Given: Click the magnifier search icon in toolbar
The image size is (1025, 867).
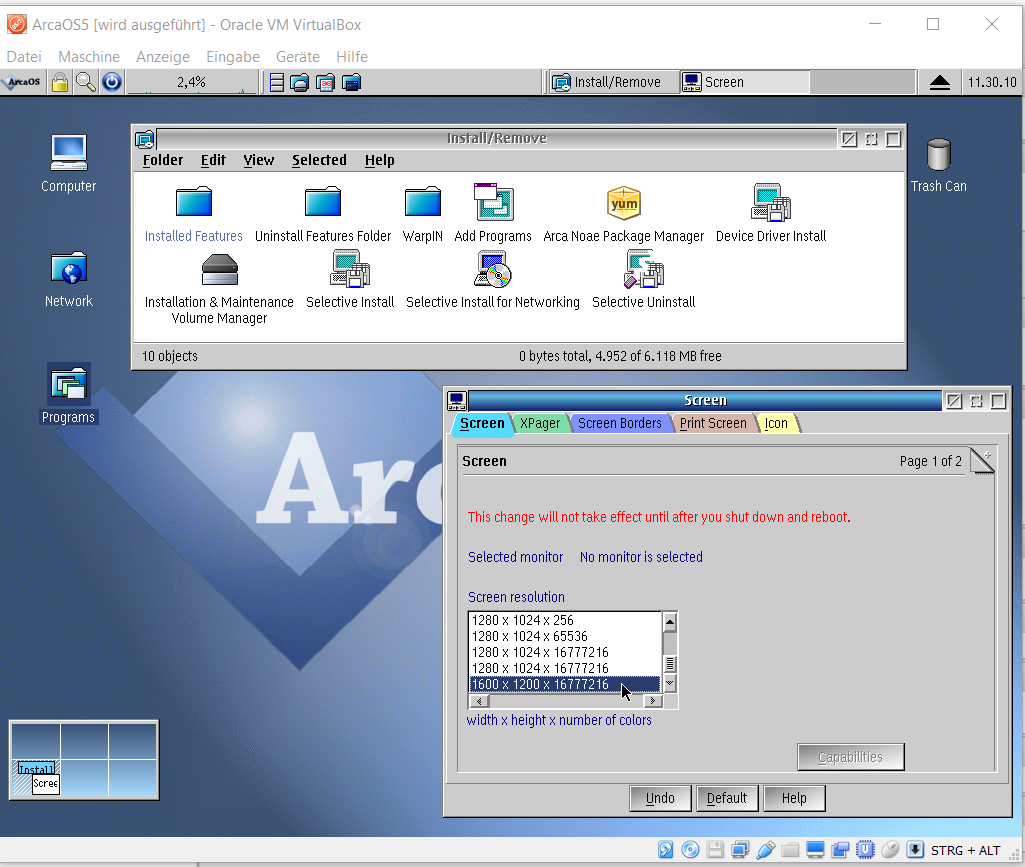Looking at the screenshot, I should tap(86, 82).
